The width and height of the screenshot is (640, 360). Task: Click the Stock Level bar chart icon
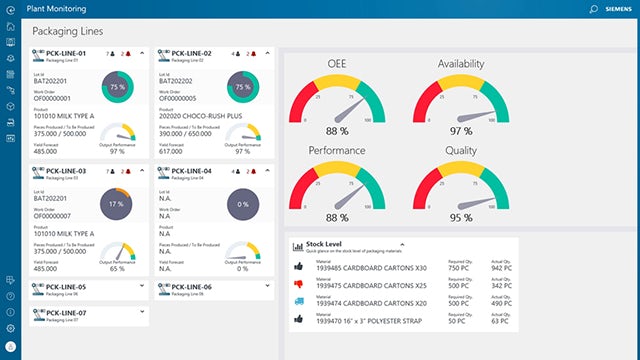(x=298, y=247)
